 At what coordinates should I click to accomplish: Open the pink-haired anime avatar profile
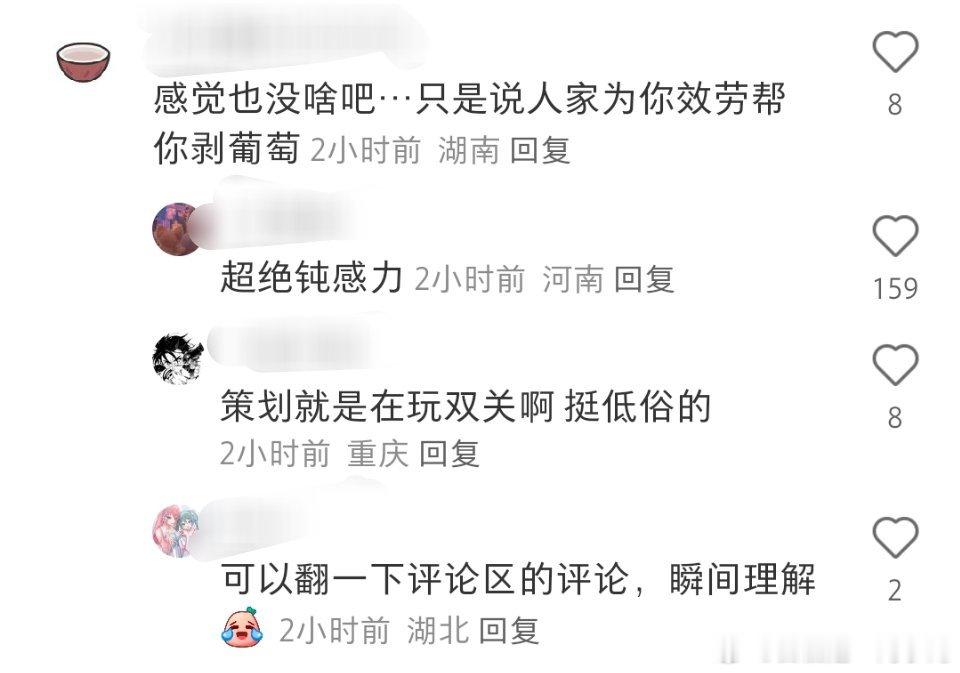tap(176, 531)
